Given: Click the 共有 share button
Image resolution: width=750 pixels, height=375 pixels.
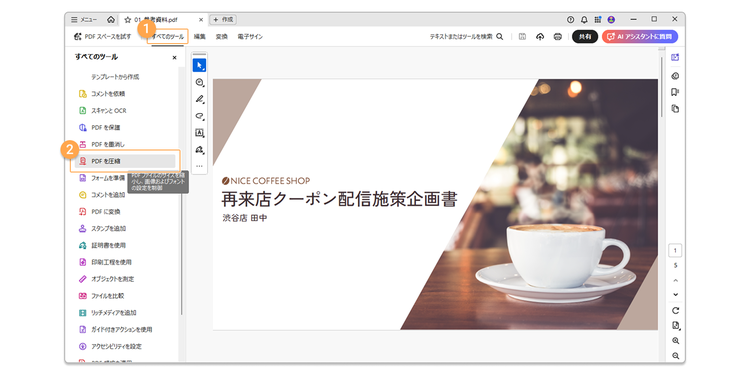Looking at the screenshot, I should pos(585,36).
